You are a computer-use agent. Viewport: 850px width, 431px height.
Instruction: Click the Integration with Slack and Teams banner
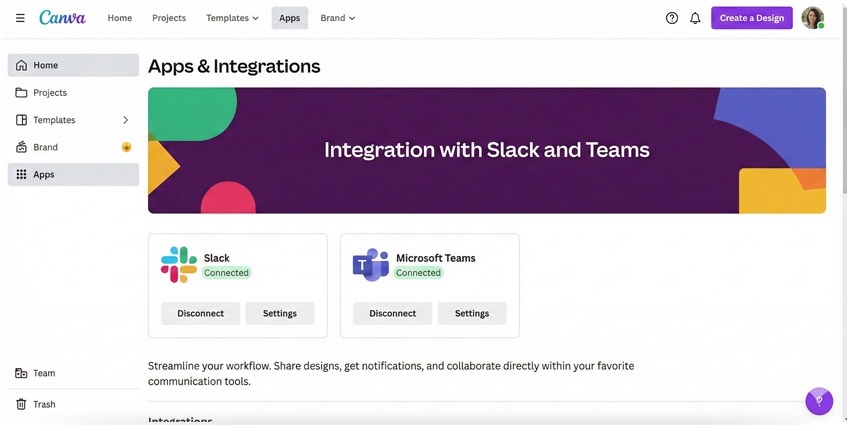[487, 150]
